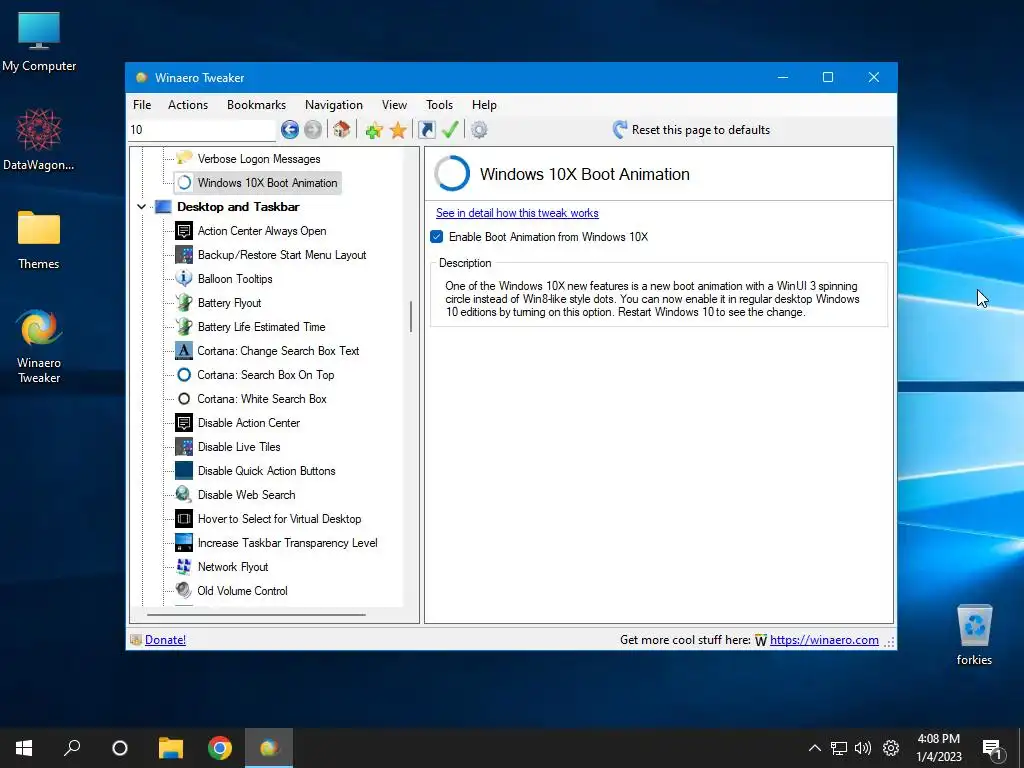Open settings via toolbar gear icon
1024x768 pixels.
(x=479, y=130)
